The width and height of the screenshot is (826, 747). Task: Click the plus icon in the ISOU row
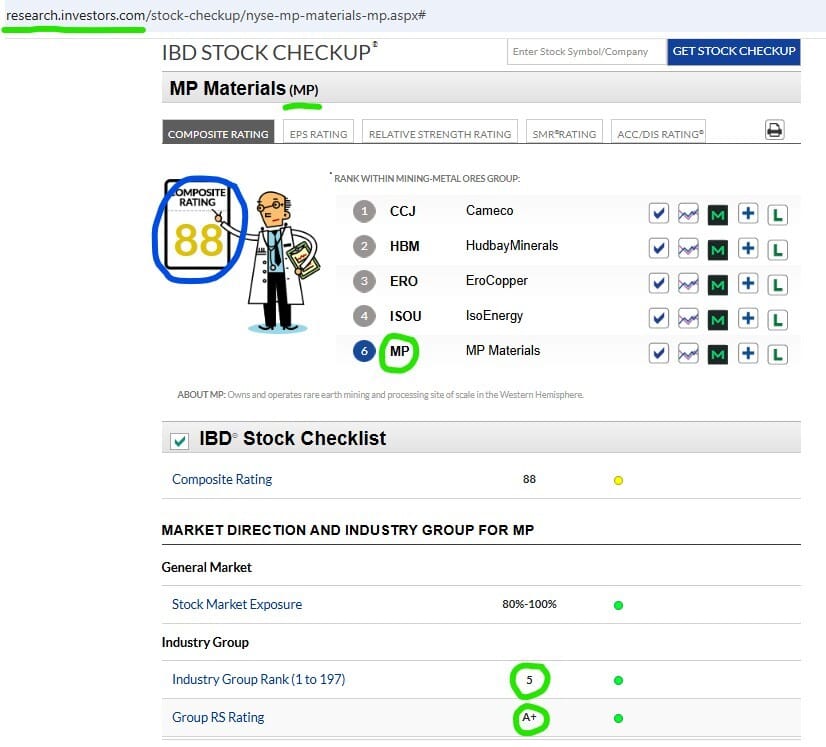[x=748, y=318]
